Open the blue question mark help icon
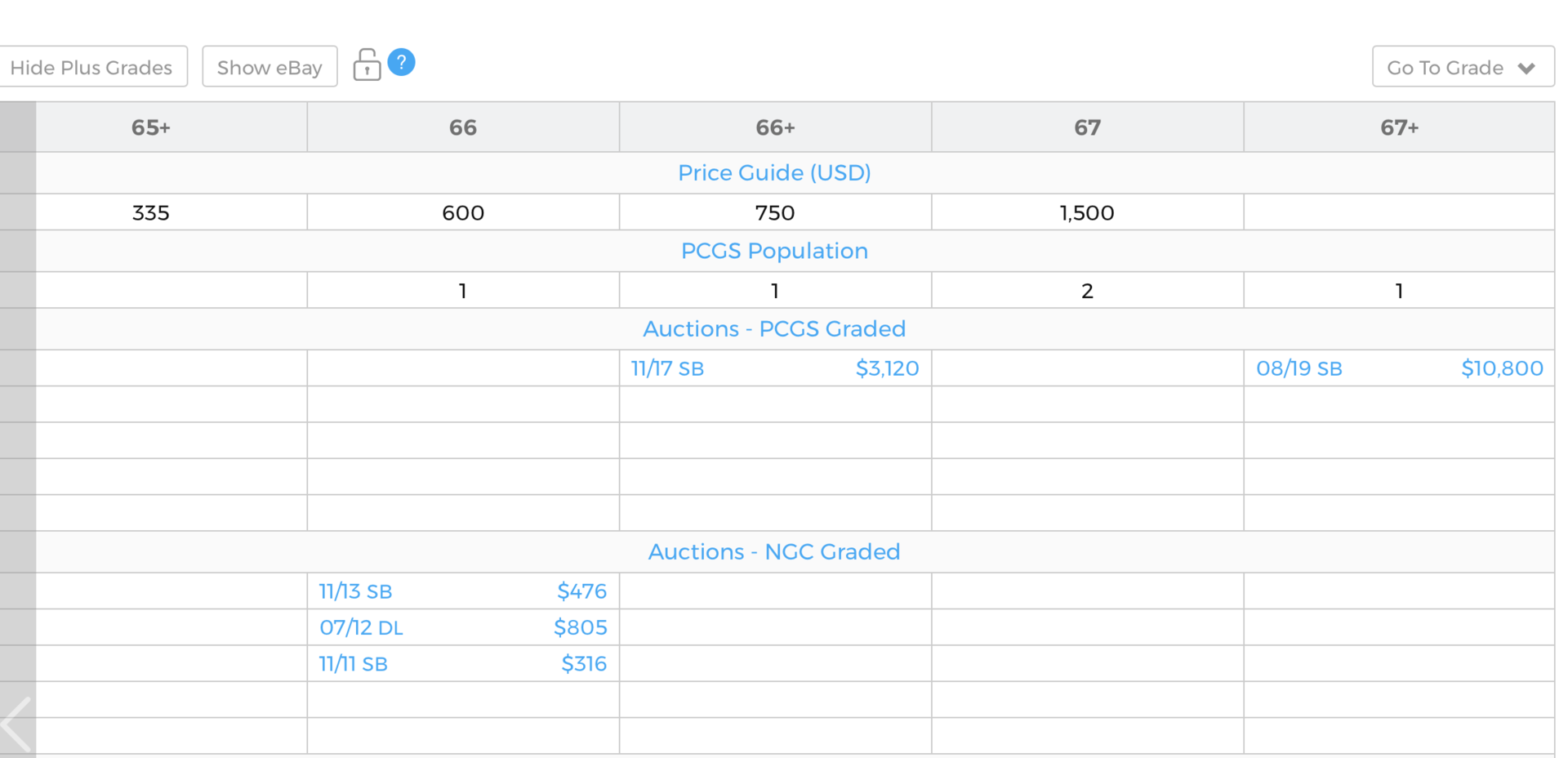The height and width of the screenshot is (758, 1568). [x=401, y=62]
